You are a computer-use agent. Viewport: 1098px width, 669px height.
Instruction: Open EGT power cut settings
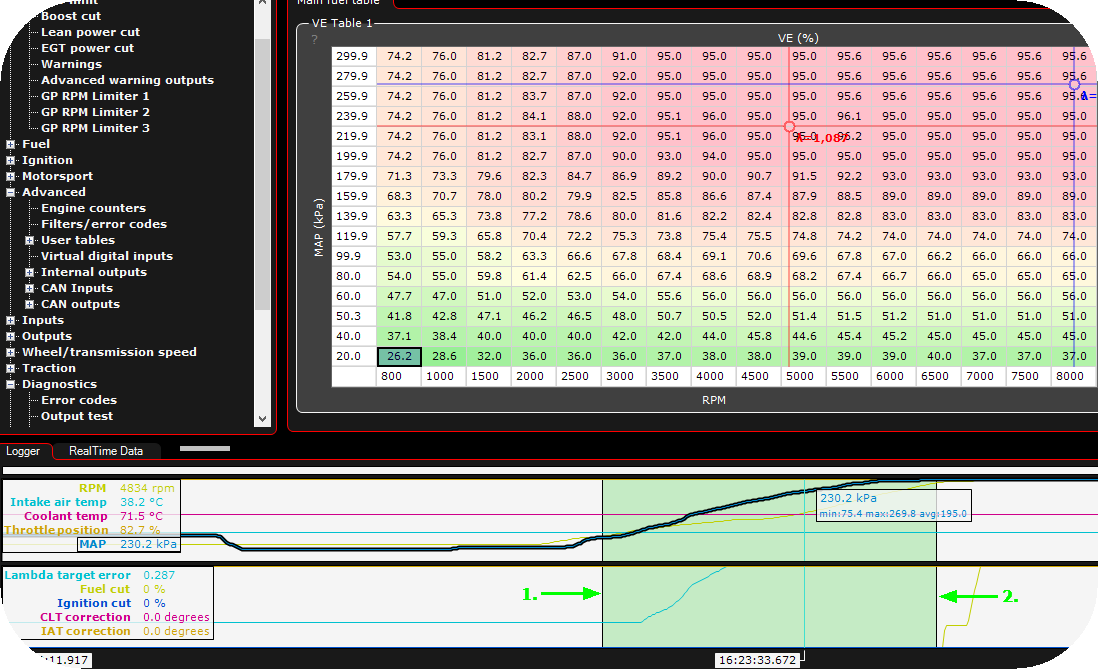coord(88,48)
